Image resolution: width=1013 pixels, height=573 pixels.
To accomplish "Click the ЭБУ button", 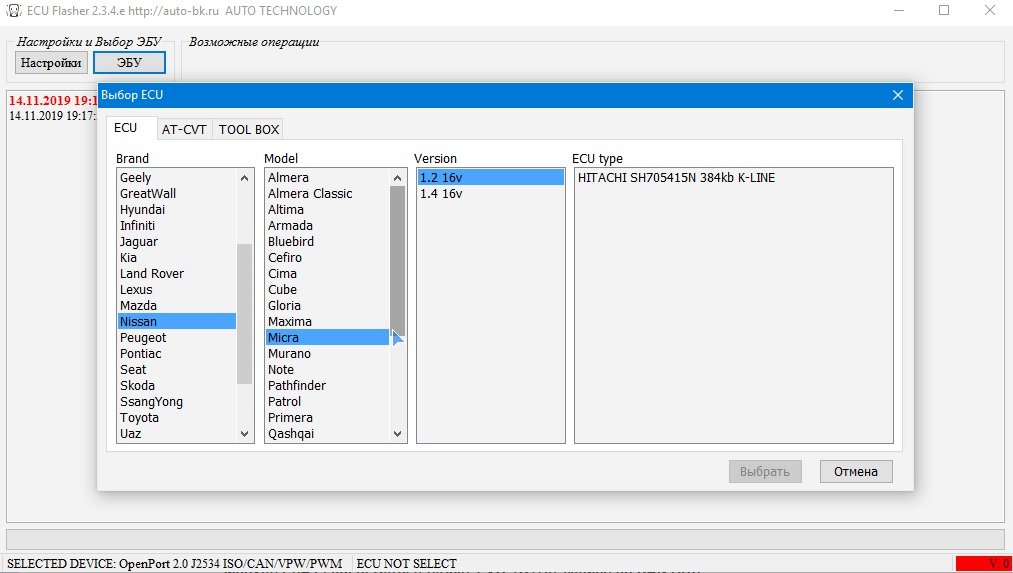I will (129, 63).
